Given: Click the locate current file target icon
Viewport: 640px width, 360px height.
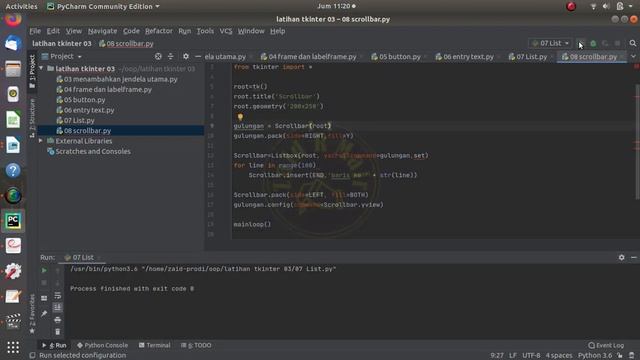Looking at the screenshot, I should point(158,56).
